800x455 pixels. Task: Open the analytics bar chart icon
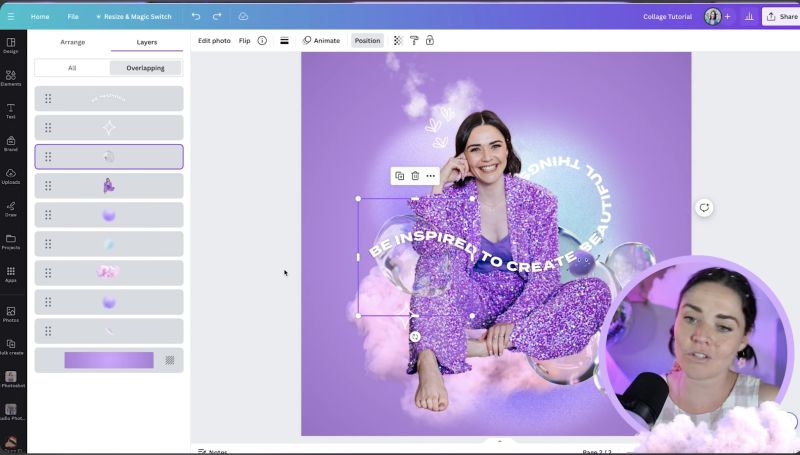(749, 16)
